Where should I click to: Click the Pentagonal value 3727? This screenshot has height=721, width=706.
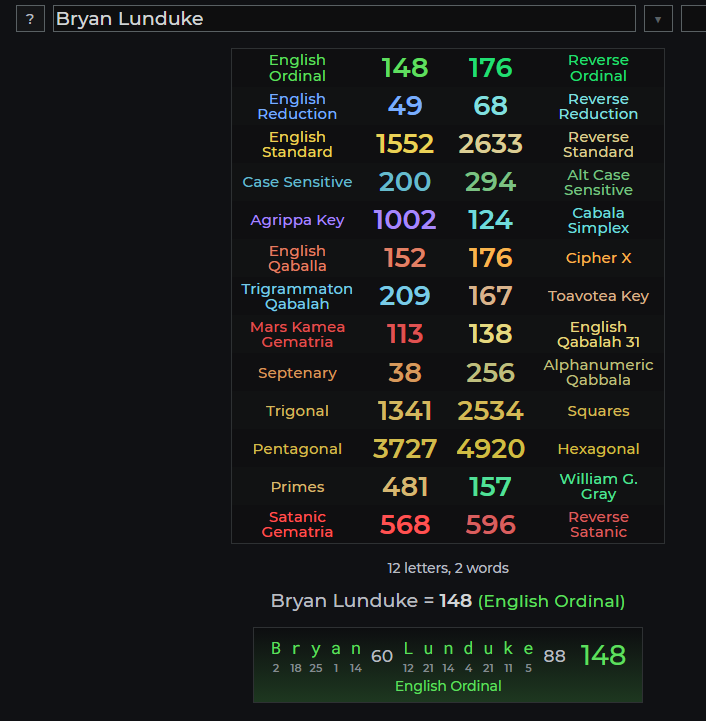[405, 448]
